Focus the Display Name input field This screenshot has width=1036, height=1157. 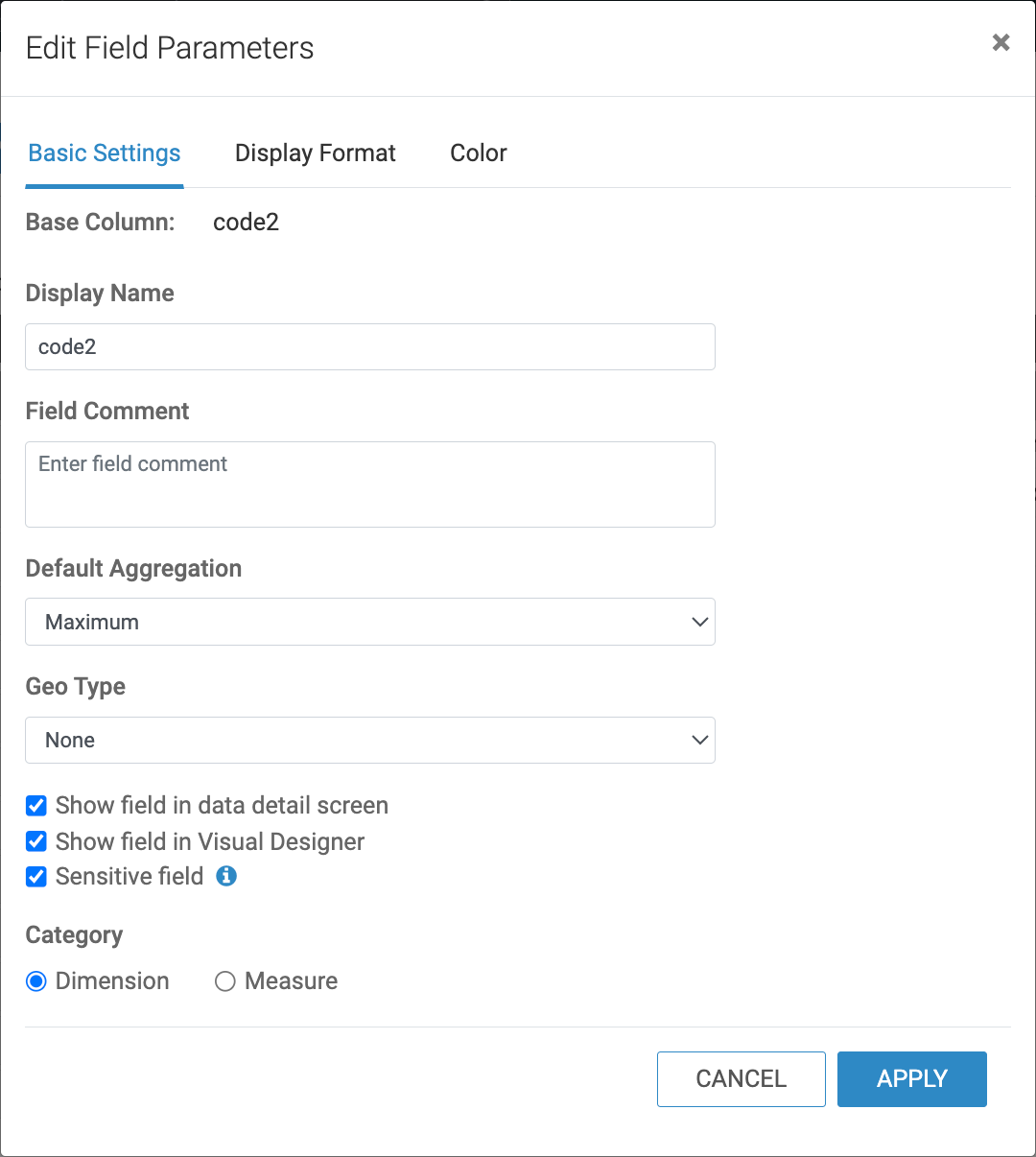pyautogui.click(x=370, y=346)
